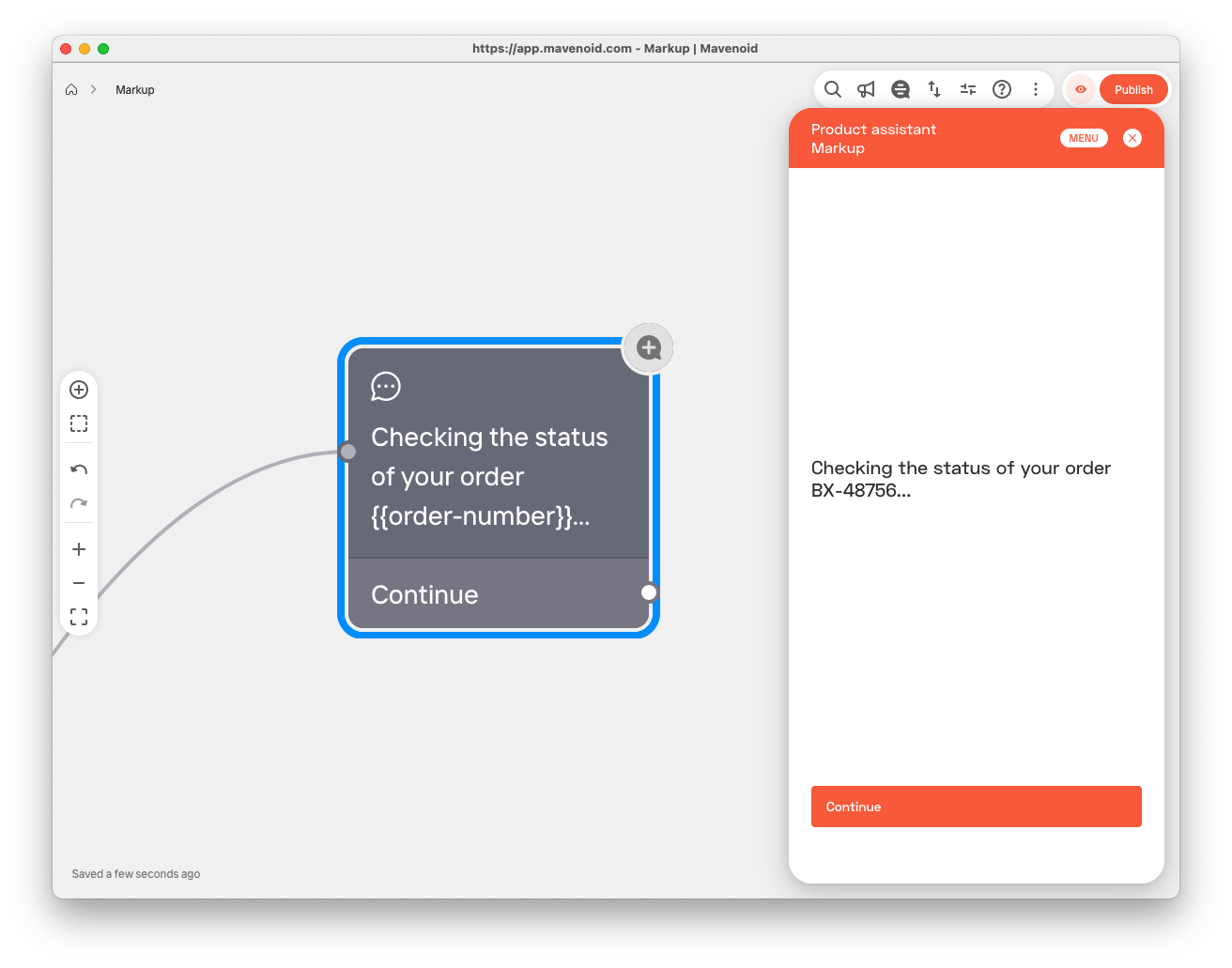Open the up-down arrows import/export icon
Viewport: 1232px width, 968px height.
(x=934, y=89)
